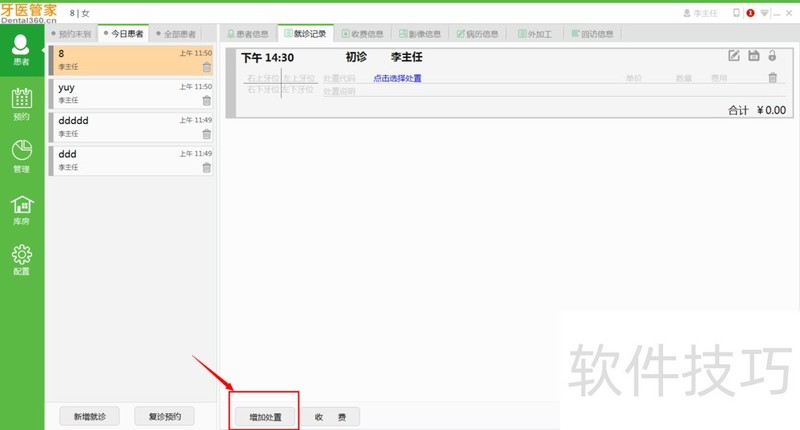Screen dimensions: 800x430
Task: Open the 收费信息 tab
Action: 362,34
